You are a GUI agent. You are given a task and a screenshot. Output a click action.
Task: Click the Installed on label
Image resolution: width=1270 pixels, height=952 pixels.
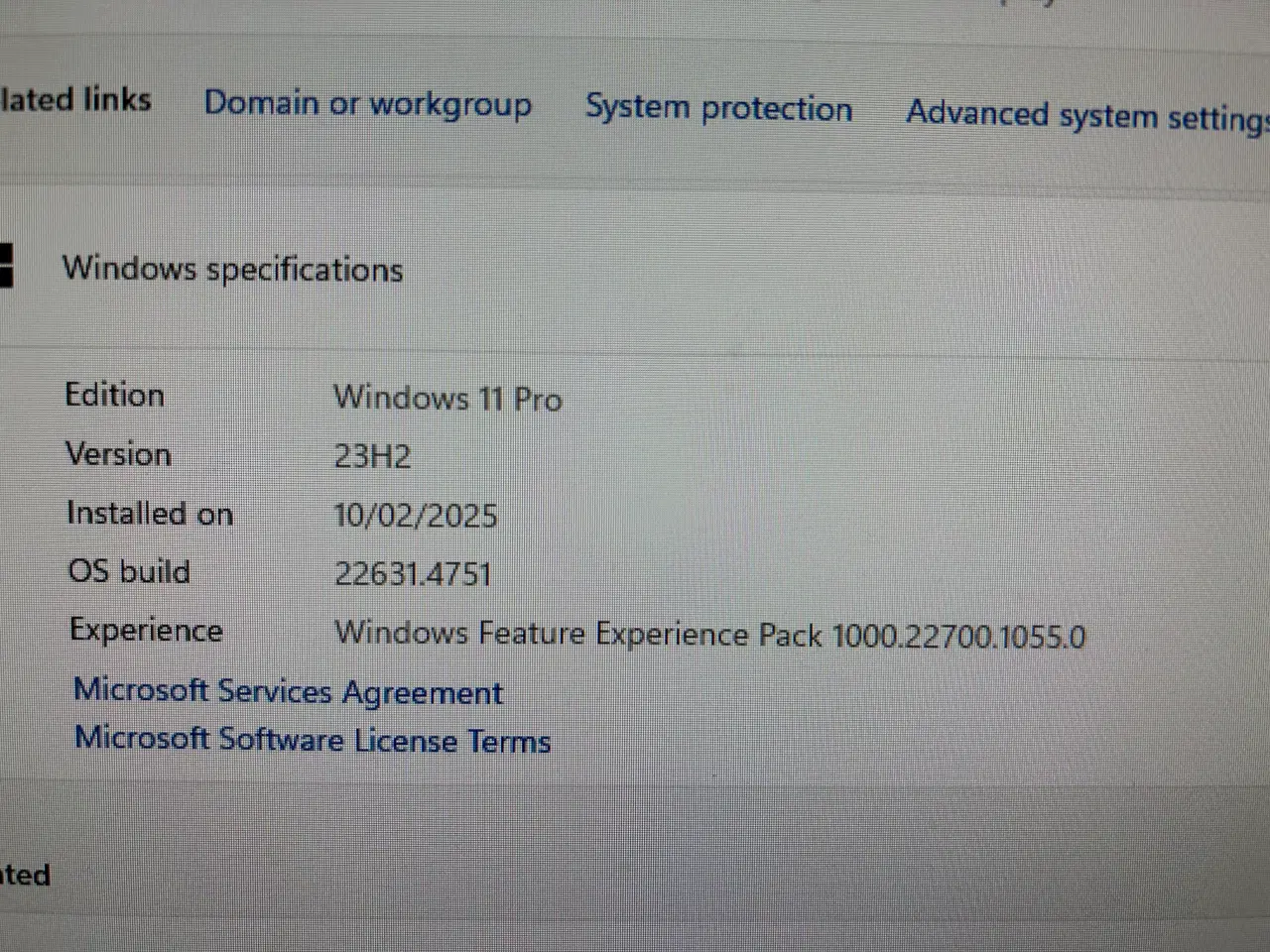point(150,514)
